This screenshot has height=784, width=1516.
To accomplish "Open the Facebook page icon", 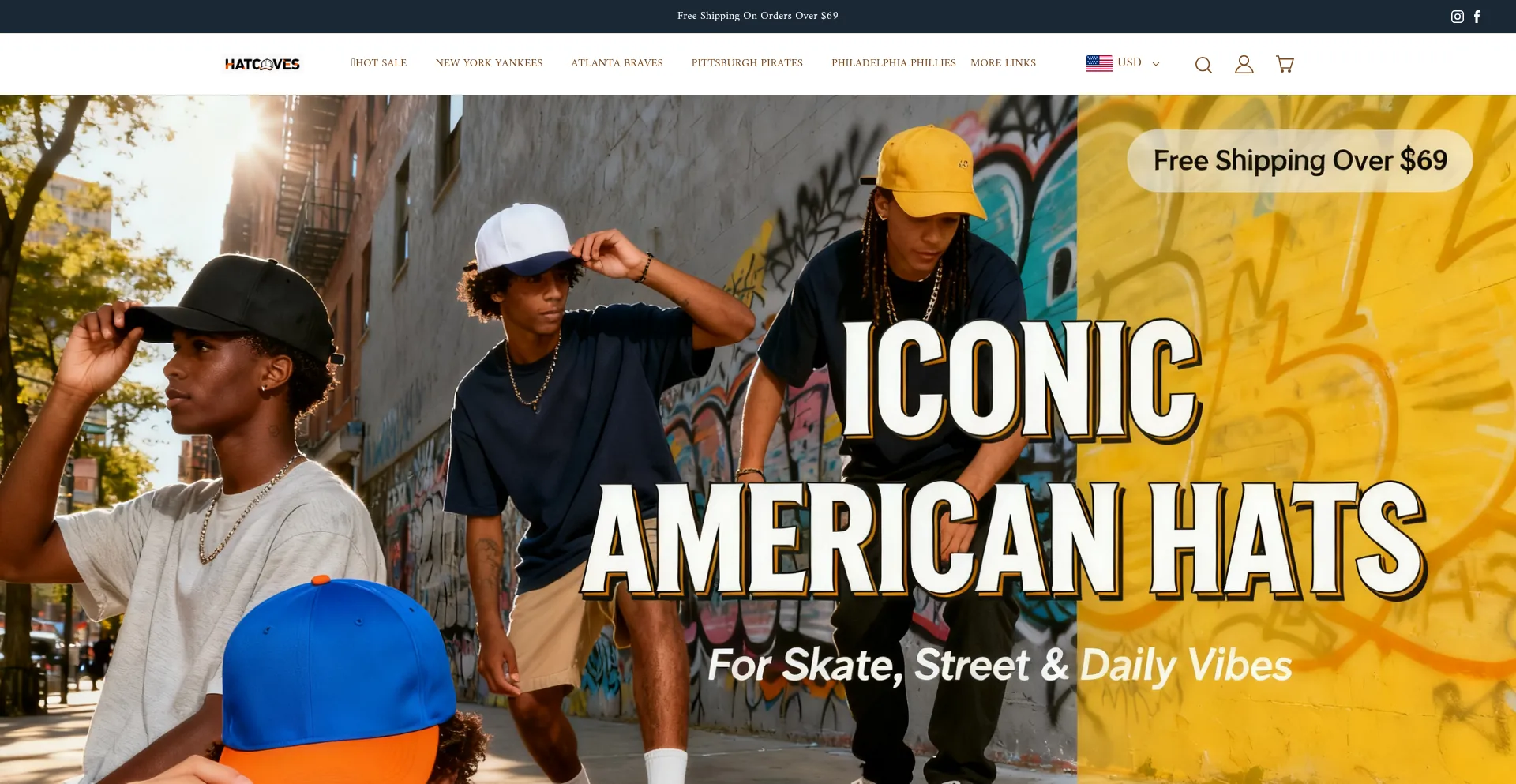I will tap(1477, 17).
